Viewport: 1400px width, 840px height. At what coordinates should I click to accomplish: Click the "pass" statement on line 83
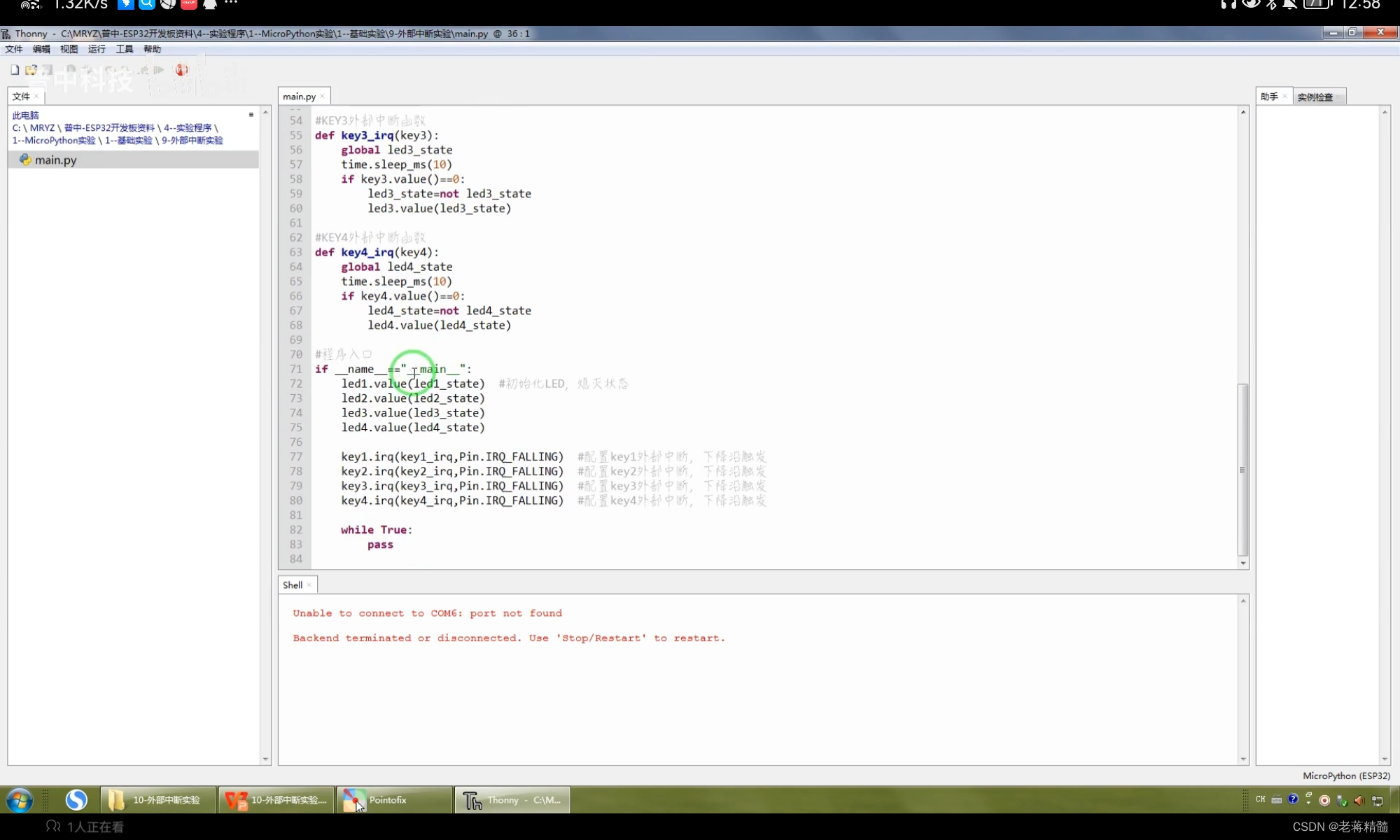[380, 545]
